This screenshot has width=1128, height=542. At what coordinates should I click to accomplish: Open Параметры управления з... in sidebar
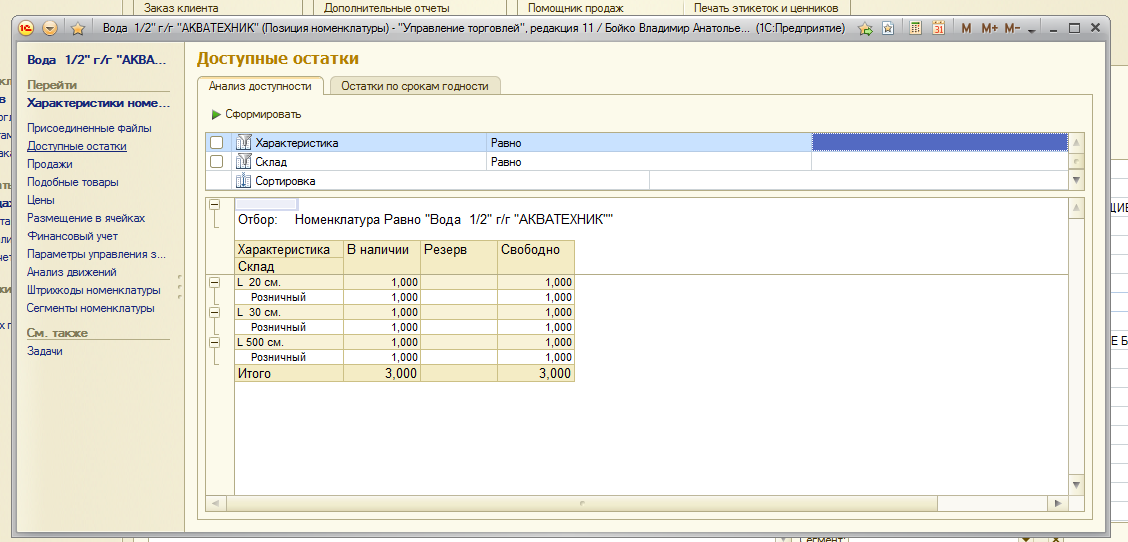click(x=96, y=254)
